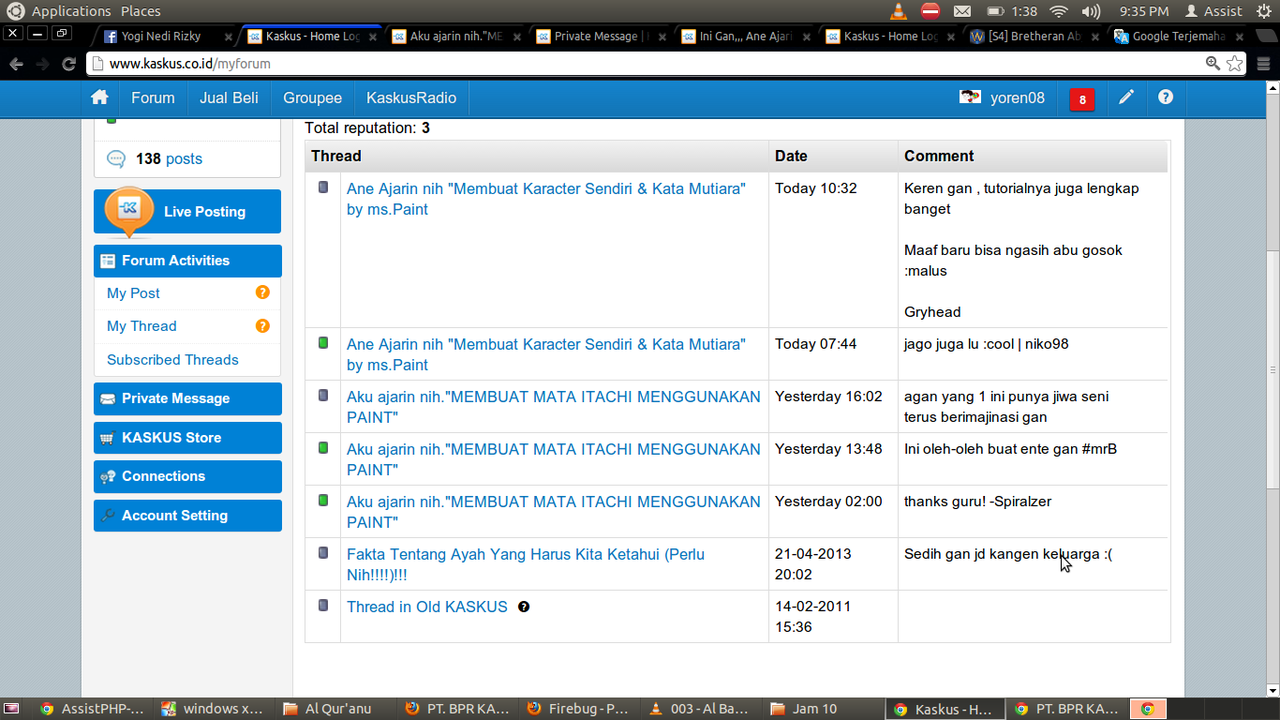Image resolution: width=1280 pixels, height=720 pixels.
Task: Open MEMBUAT MATA ITACHI thread dated Yesterday 16:02
Action: click(x=553, y=406)
